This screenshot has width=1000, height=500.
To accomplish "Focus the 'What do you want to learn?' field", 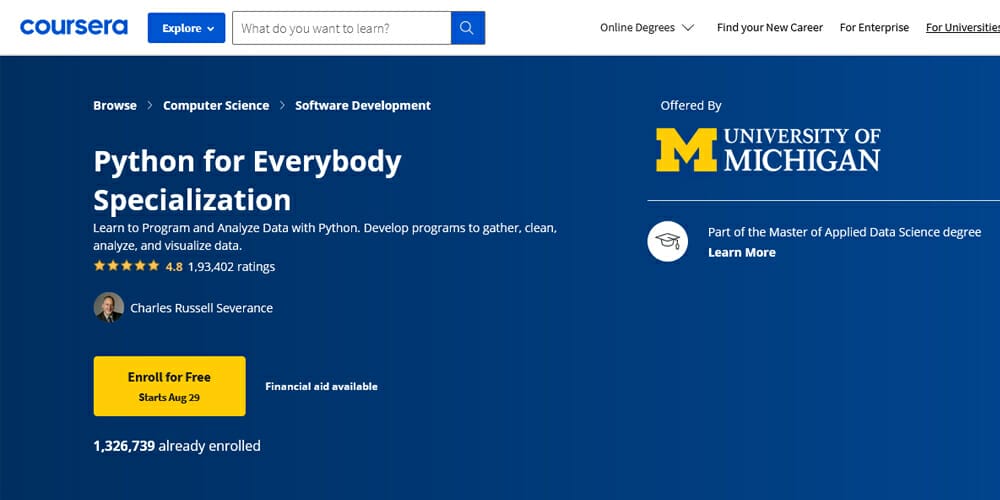I will [x=342, y=28].
